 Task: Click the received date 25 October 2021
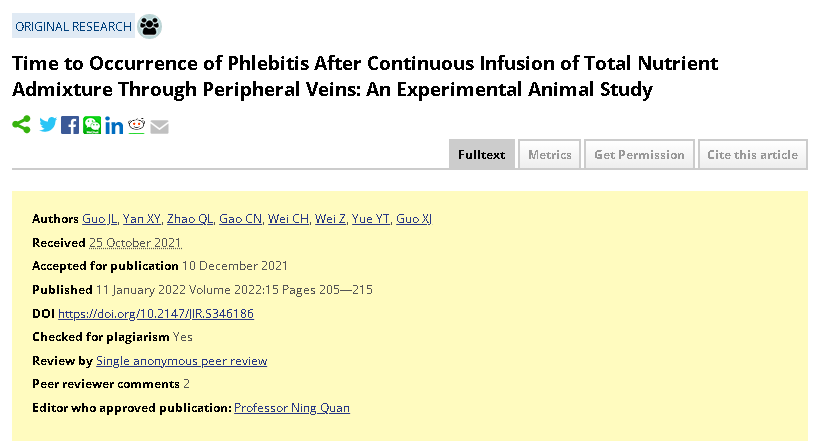[135, 243]
